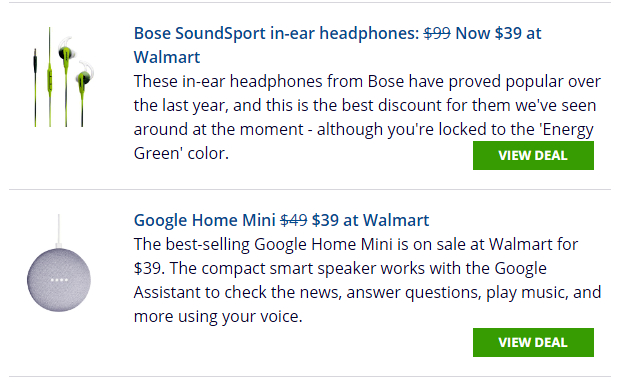Click the four LED dots on the speaker
The height and width of the screenshot is (382, 620).
pos(59,280)
